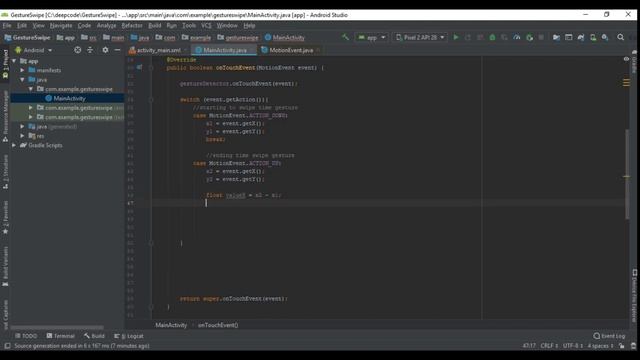Click the Stop button in the toolbar
640x360 pixels.
[541, 37]
